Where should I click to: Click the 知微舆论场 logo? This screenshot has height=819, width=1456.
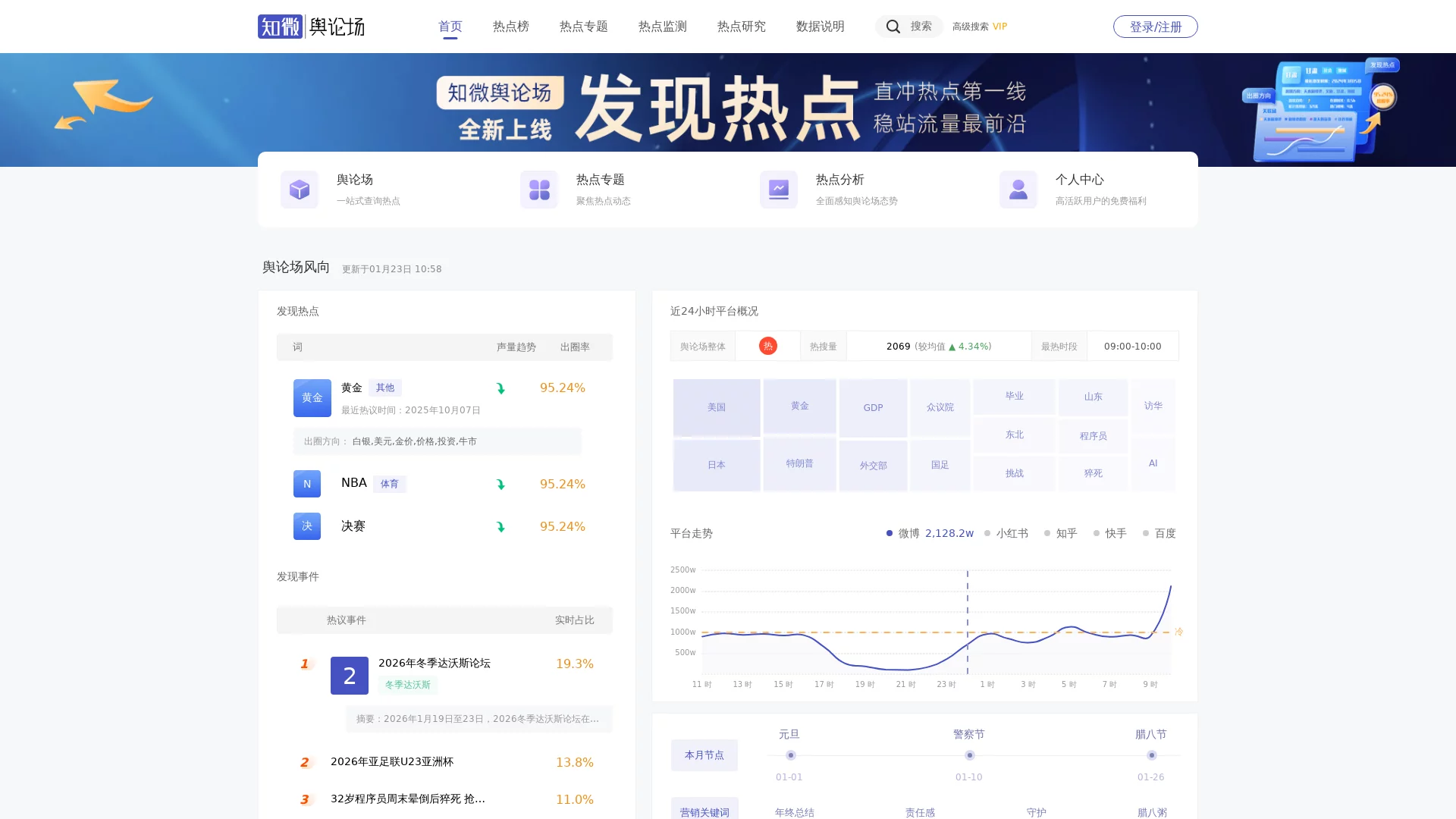pos(311,27)
